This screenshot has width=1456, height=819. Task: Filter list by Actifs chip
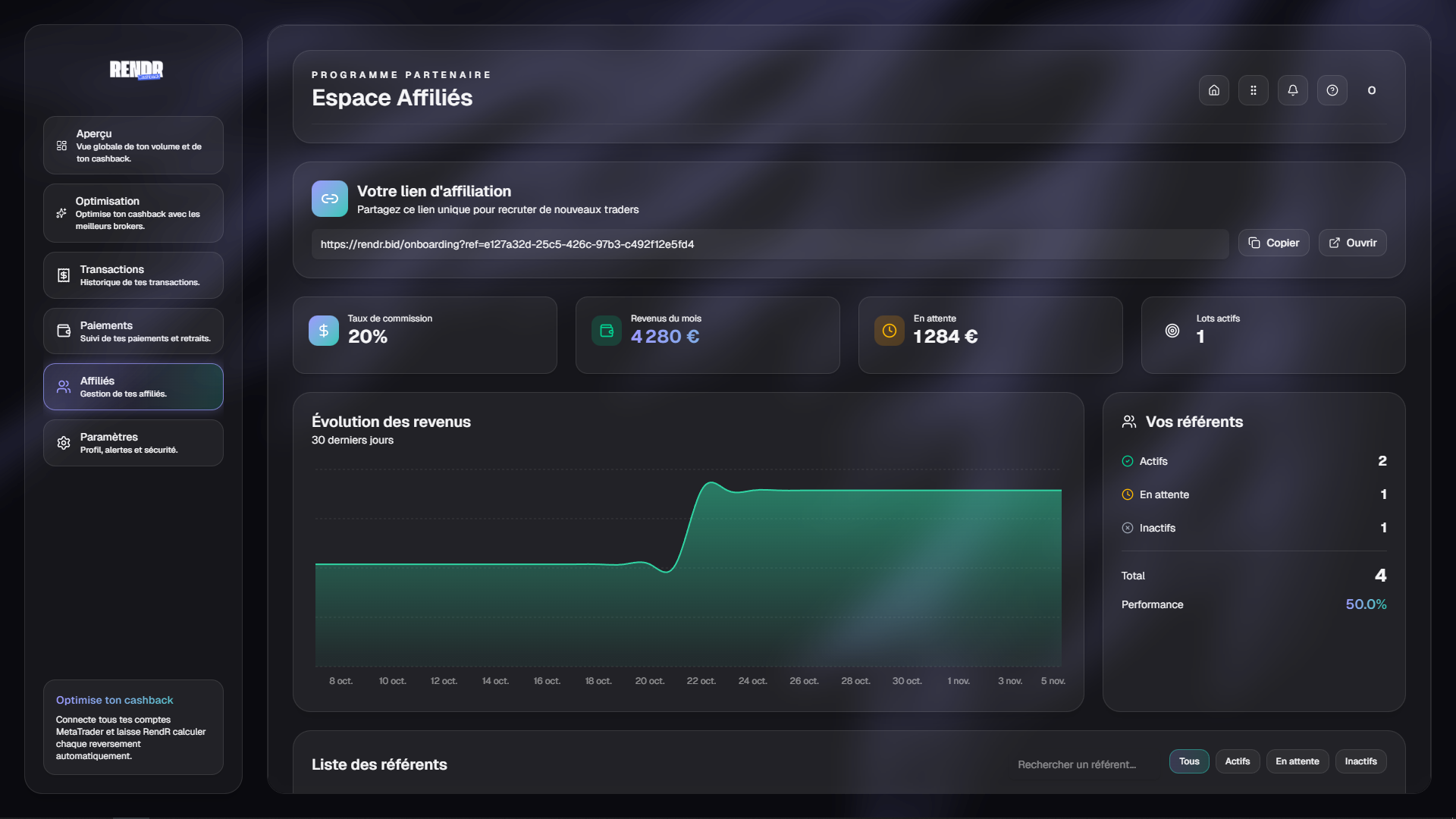coord(1237,761)
